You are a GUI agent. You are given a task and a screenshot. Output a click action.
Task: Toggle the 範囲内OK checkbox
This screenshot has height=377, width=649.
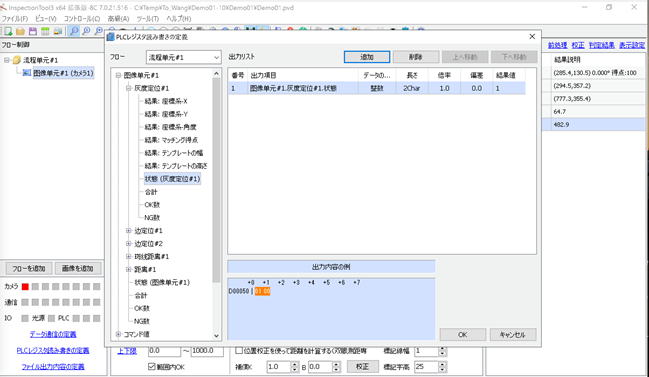point(151,366)
